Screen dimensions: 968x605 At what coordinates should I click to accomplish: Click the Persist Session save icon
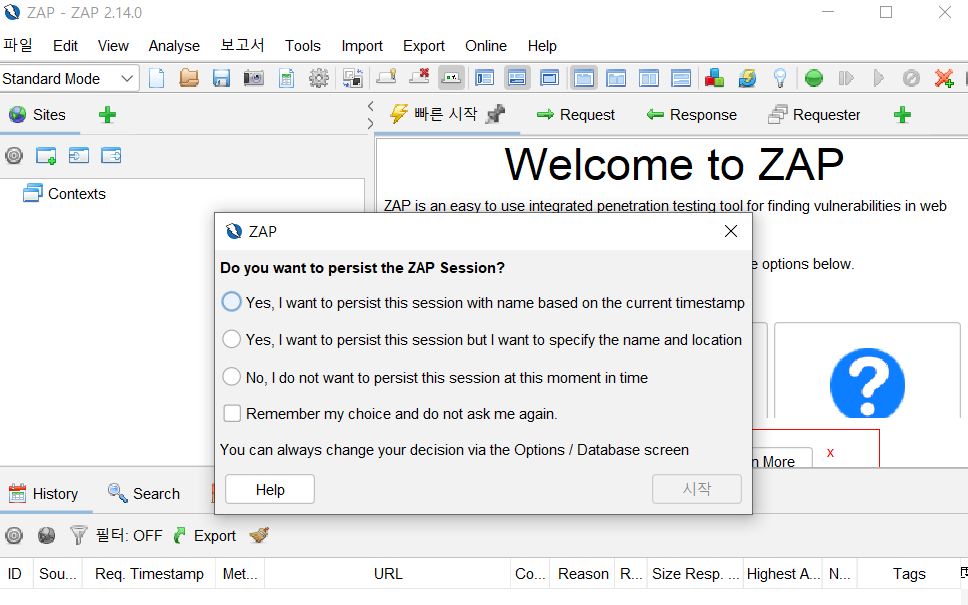tap(221, 78)
